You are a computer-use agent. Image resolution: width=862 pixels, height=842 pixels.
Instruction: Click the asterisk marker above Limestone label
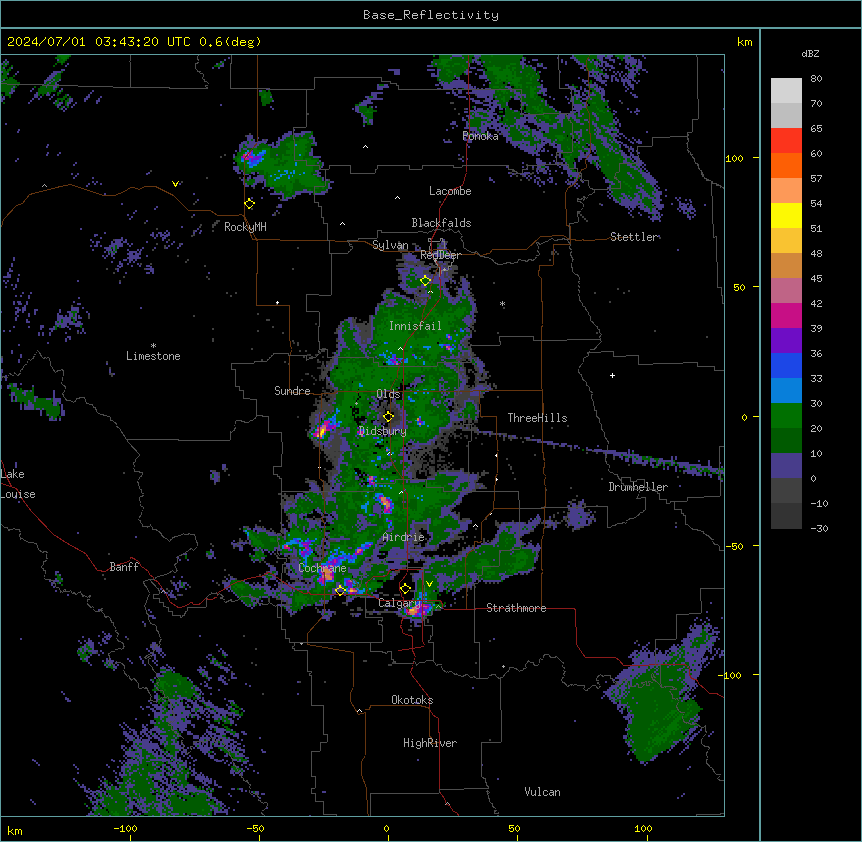tap(153, 346)
